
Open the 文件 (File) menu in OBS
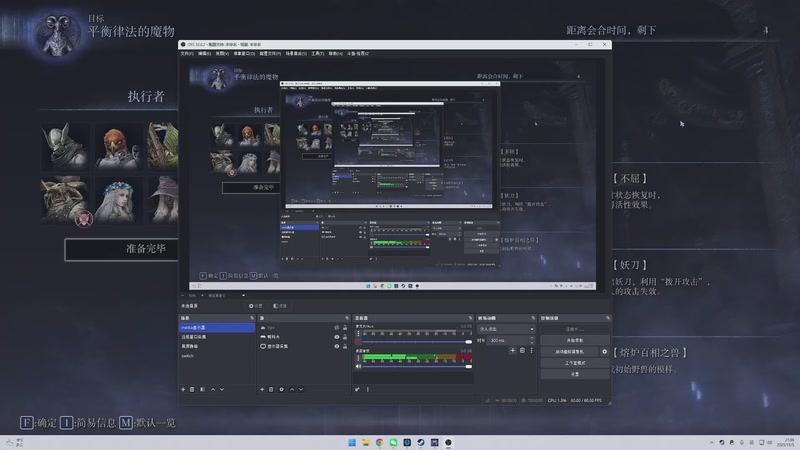coord(187,54)
